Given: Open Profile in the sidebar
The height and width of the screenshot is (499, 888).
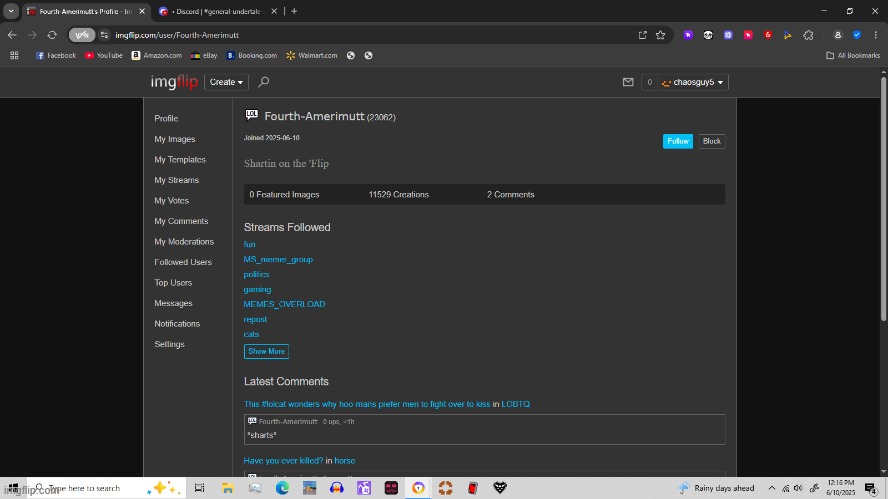Looking at the screenshot, I should click(x=166, y=118).
